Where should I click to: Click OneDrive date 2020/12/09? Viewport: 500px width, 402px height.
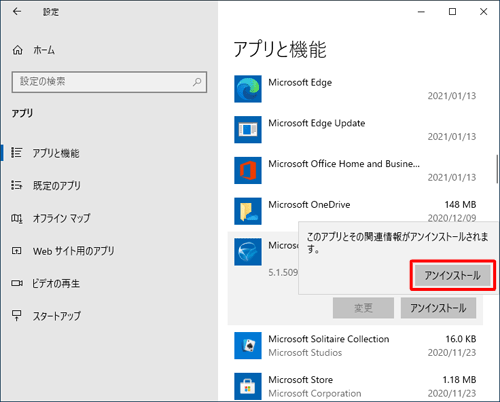(x=452, y=218)
